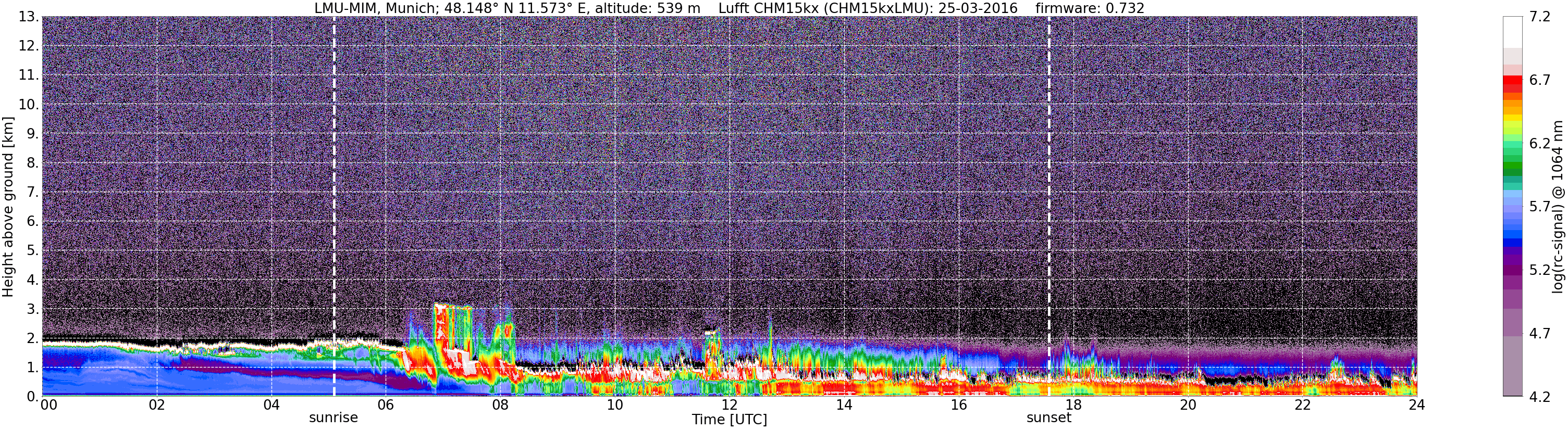
Task: Click the height tick label '12.'
Action: (x=29, y=46)
